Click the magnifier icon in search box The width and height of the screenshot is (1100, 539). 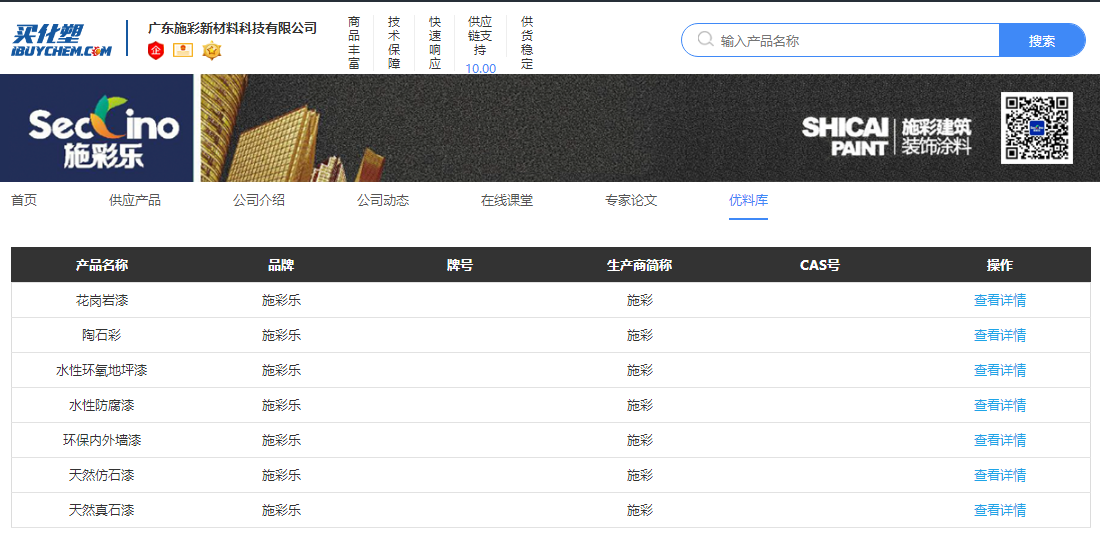click(x=705, y=39)
